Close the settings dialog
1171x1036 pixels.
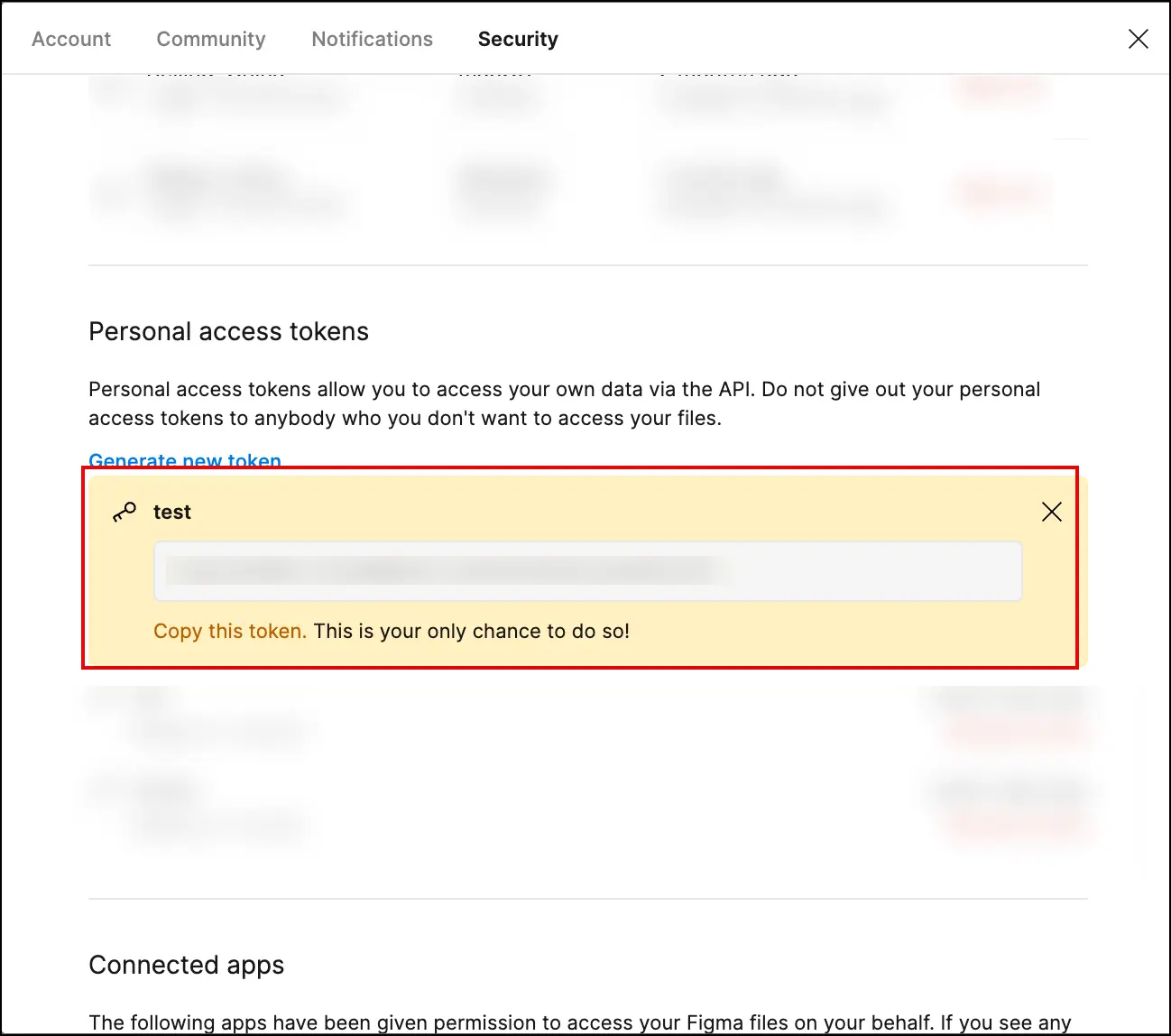point(1139,39)
